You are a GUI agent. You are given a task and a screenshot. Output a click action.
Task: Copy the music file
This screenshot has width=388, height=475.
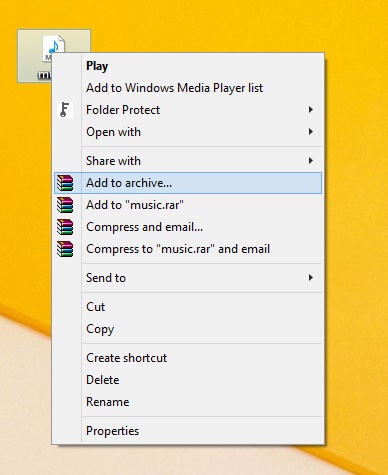pyautogui.click(x=188, y=329)
